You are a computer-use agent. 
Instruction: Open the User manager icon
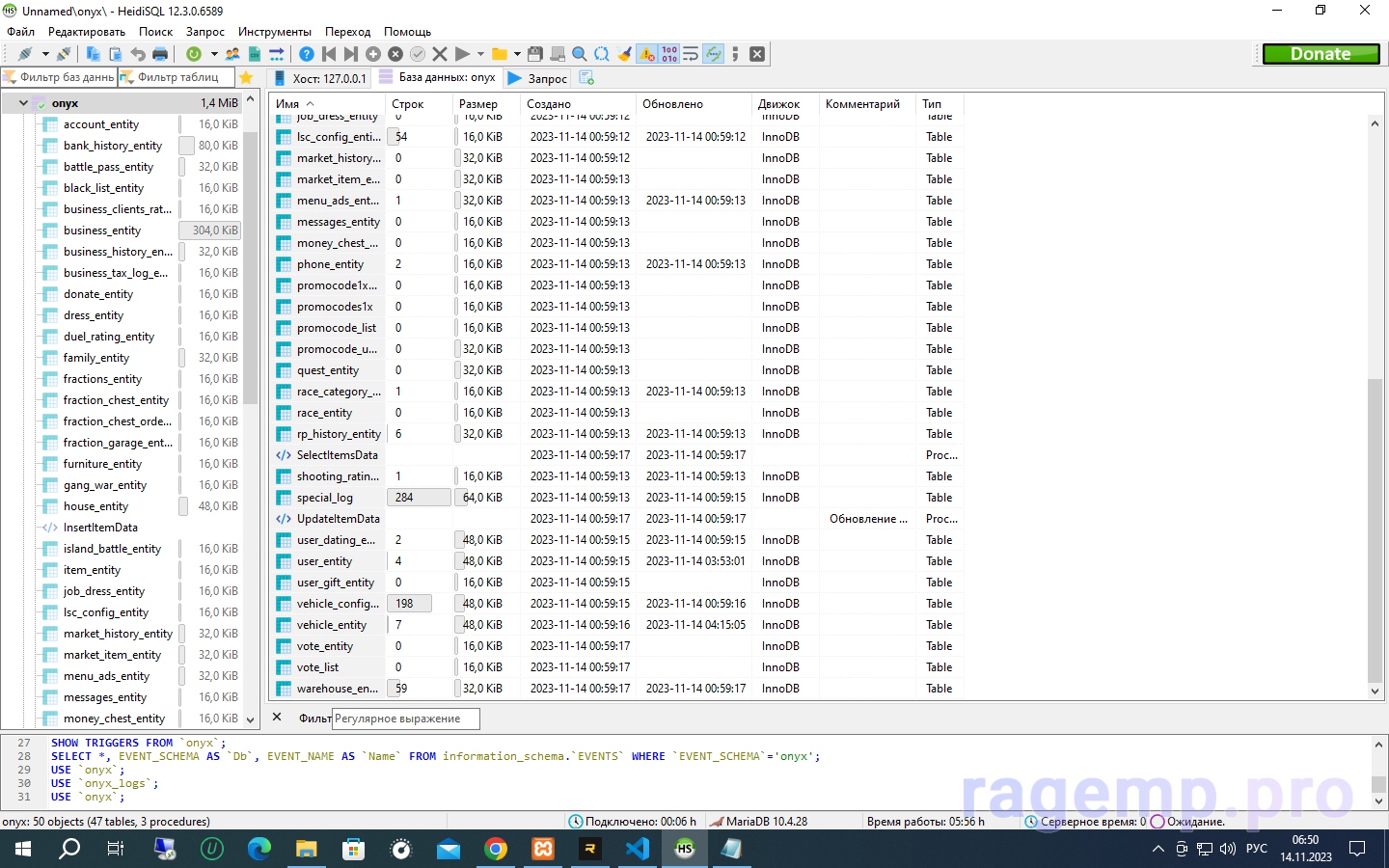232,54
